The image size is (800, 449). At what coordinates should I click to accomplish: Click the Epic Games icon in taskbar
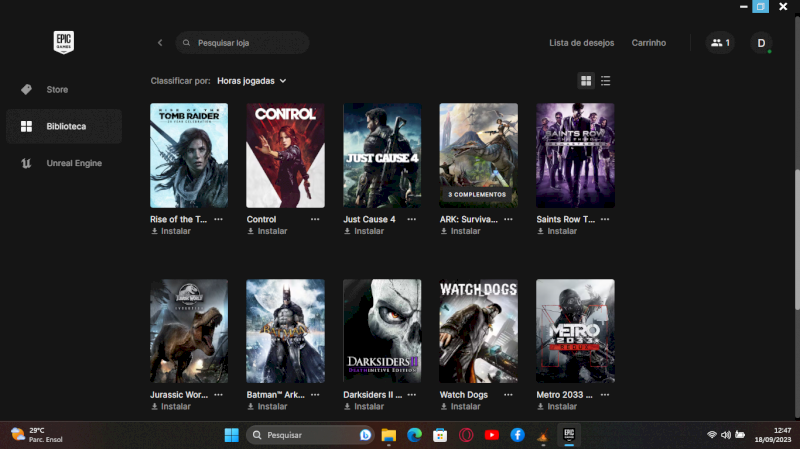(x=568, y=435)
